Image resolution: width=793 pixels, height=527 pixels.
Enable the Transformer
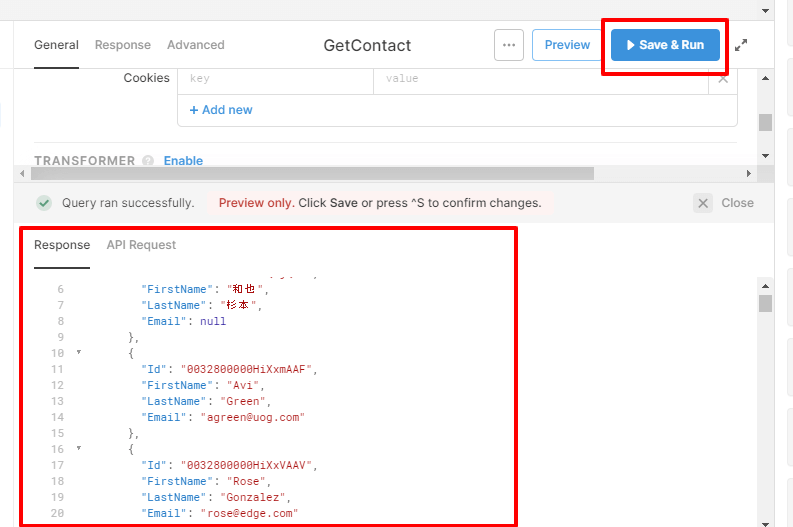point(183,161)
